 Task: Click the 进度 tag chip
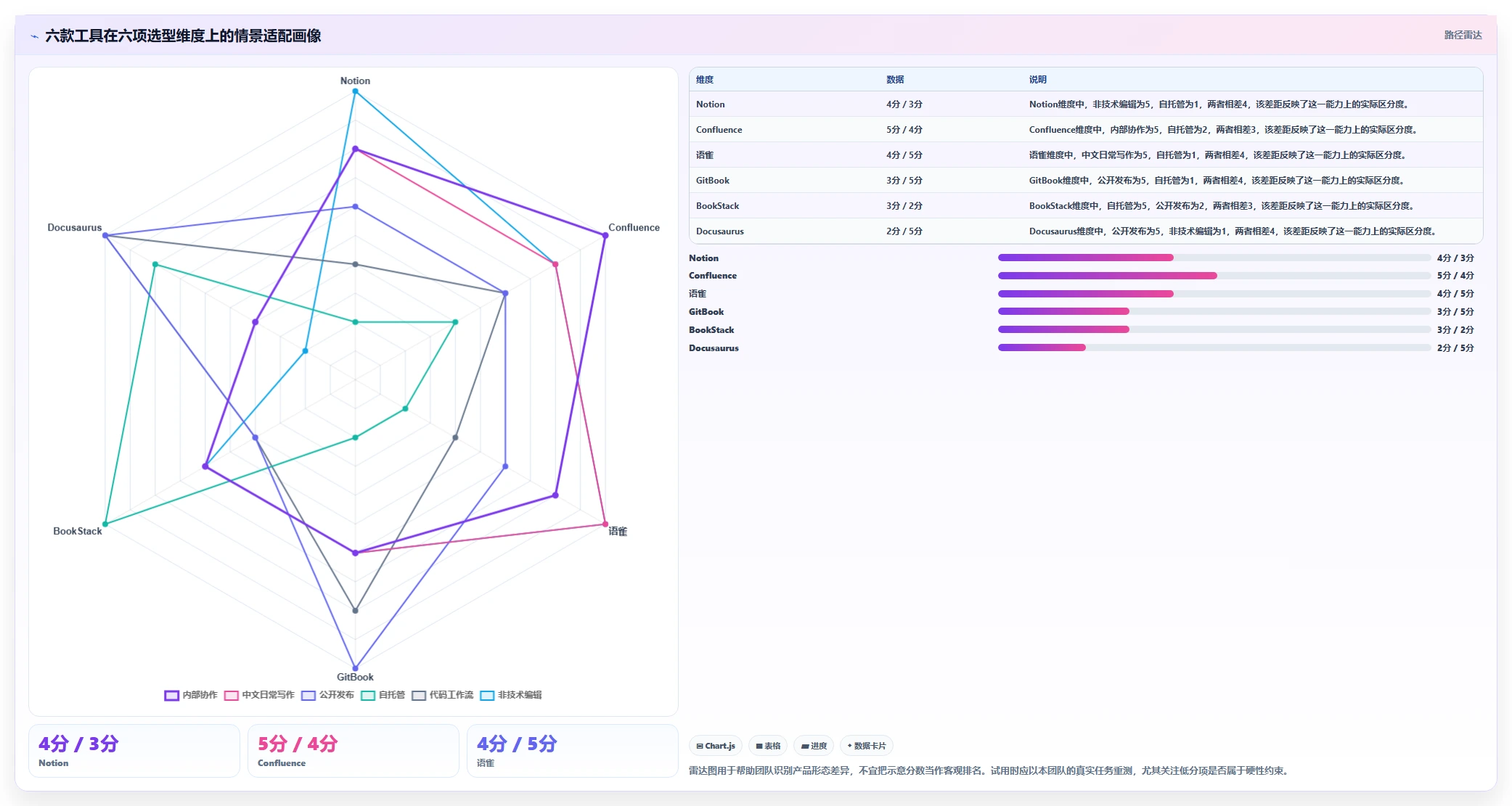click(x=814, y=746)
